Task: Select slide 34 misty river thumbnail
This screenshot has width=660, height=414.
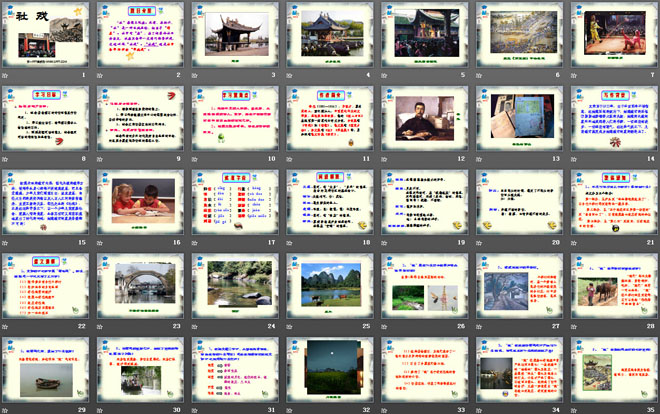Action: [519, 370]
